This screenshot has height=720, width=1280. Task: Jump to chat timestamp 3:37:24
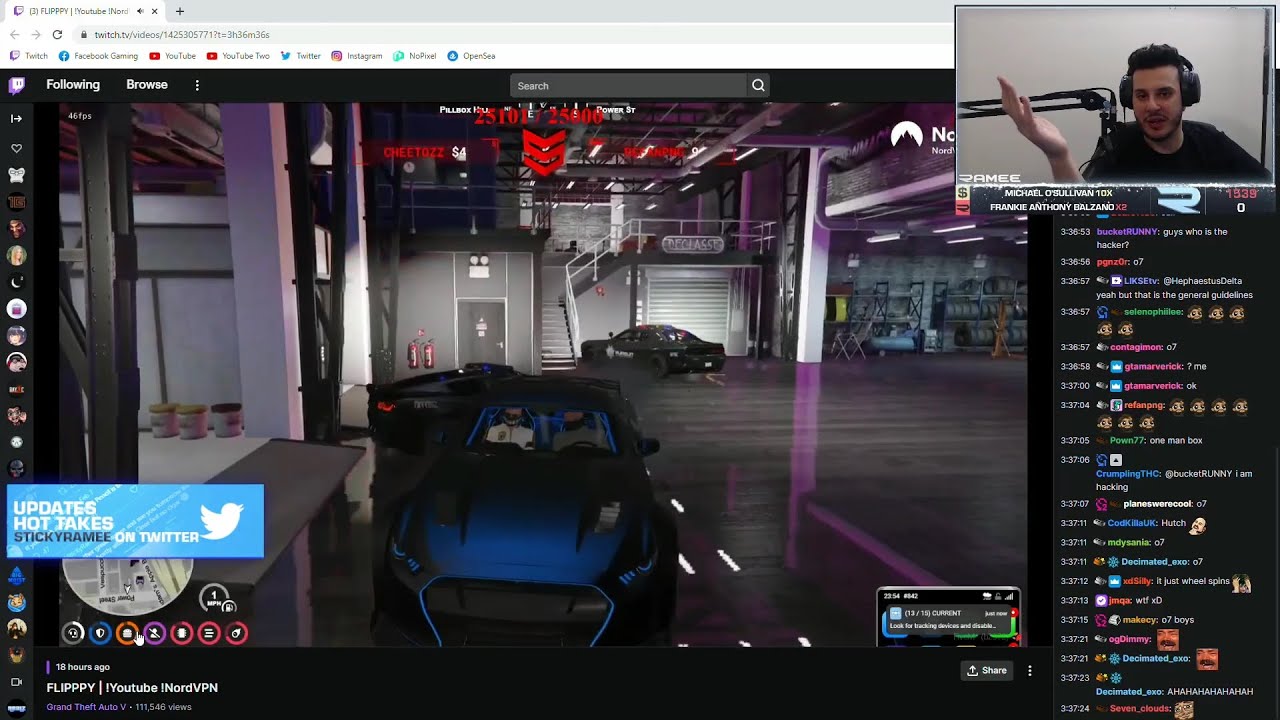1074,709
